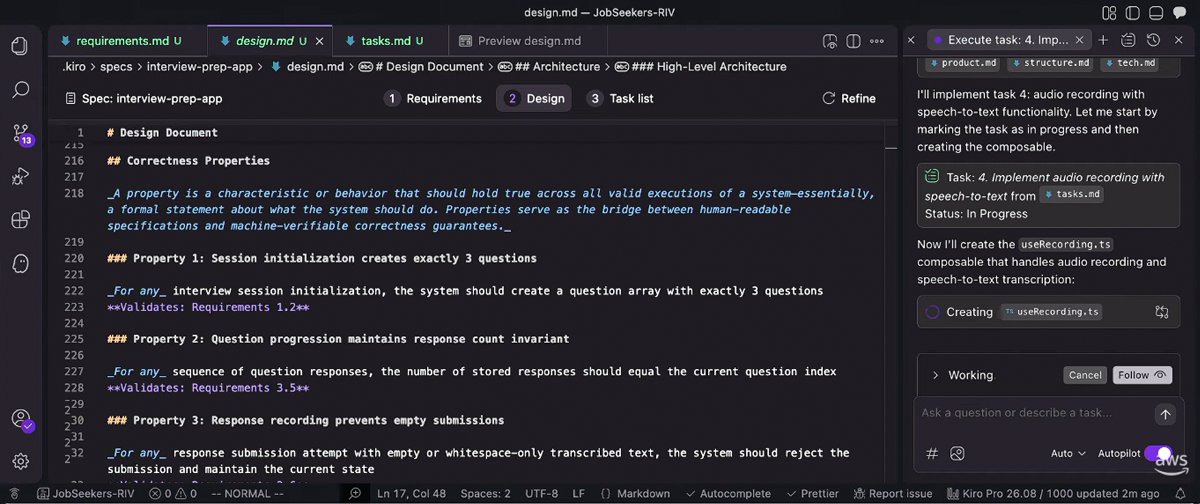
Task: Open the Design Document breadcrumb
Action: [420, 67]
